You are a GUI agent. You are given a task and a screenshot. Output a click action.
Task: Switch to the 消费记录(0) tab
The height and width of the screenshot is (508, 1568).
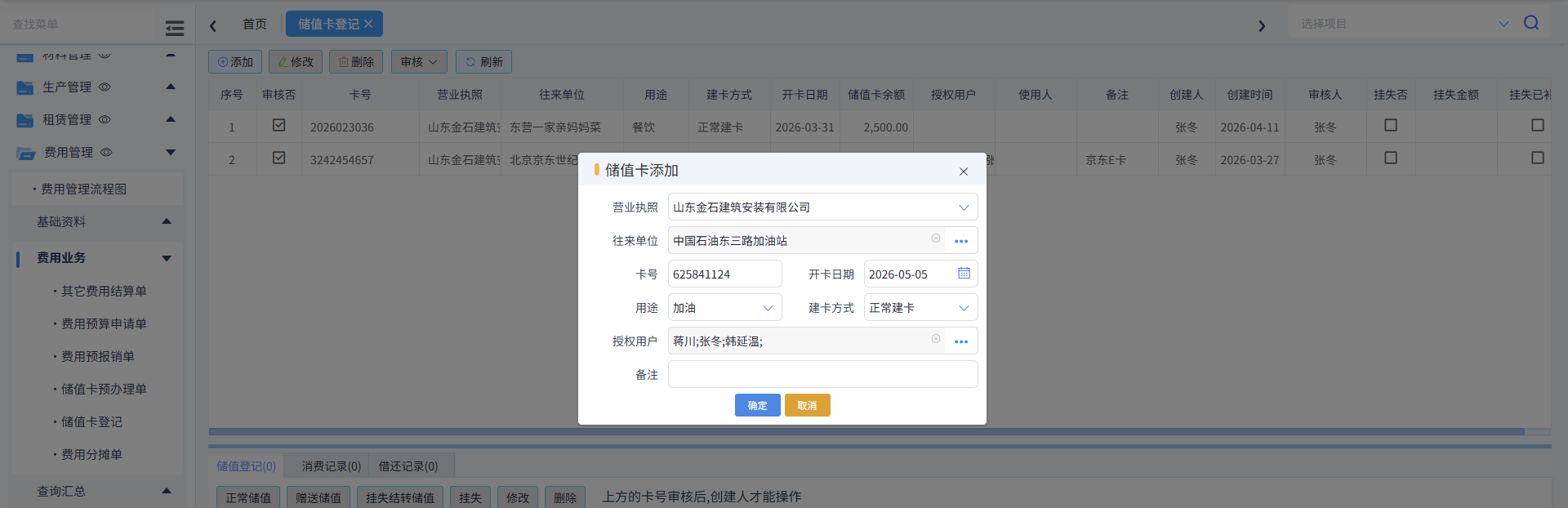pyautogui.click(x=332, y=466)
